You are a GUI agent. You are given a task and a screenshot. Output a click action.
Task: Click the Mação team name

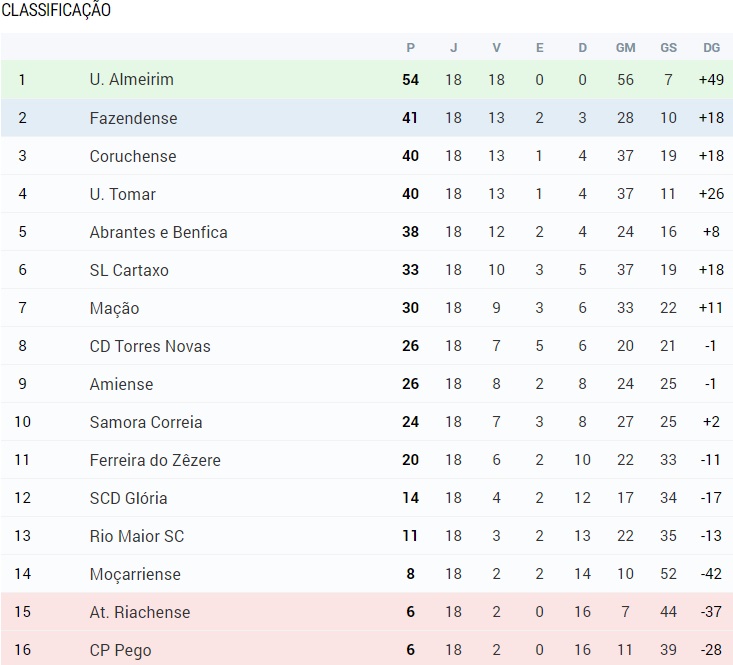pos(115,308)
